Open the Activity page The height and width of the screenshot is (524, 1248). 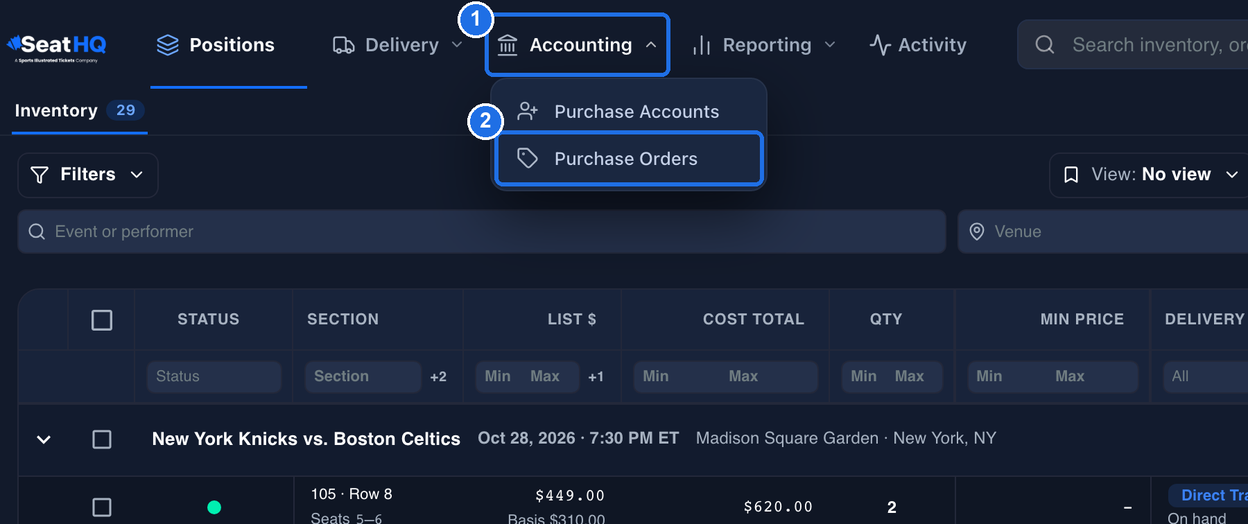tap(917, 45)
